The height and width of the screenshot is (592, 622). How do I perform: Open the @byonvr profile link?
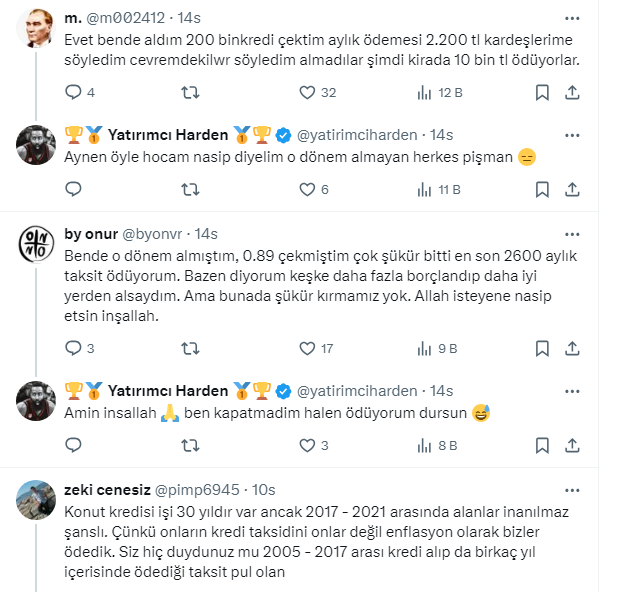point(155,234)
